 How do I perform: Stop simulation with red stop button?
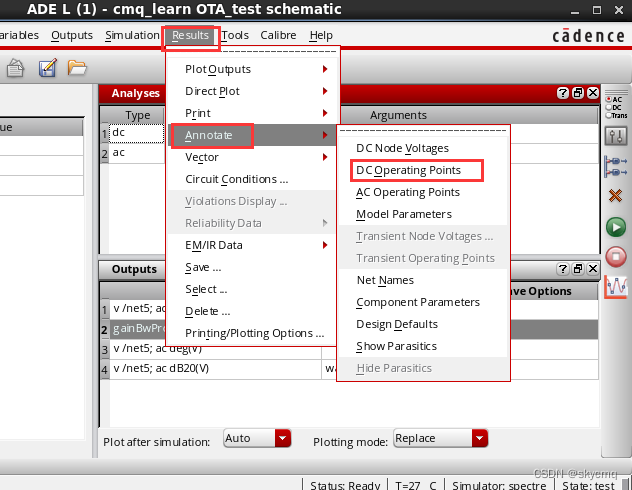click(x=615, y=256)
